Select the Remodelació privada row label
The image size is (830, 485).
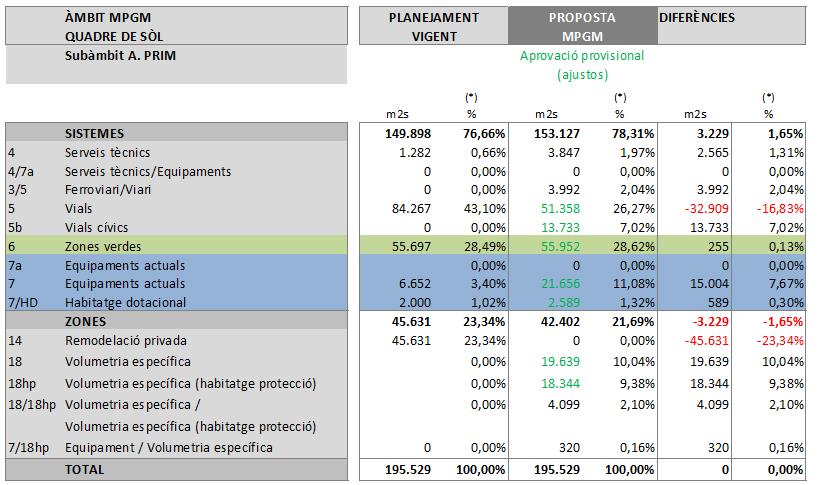[122, 341]
